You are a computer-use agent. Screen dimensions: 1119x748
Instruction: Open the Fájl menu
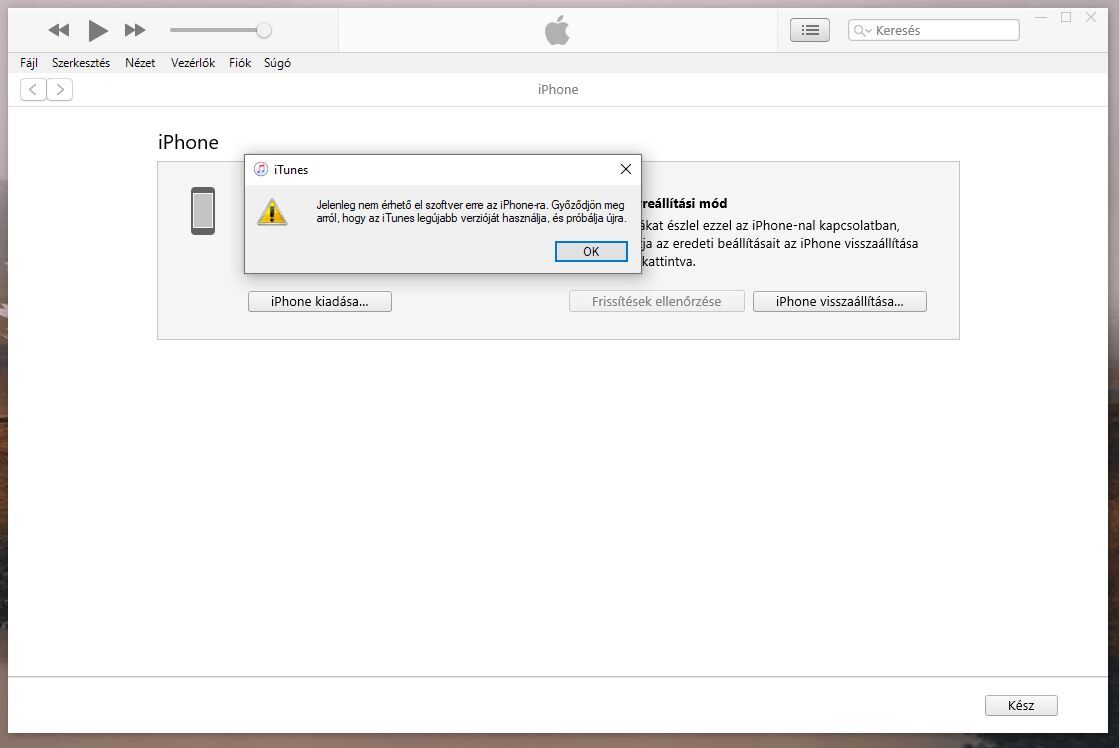coord(29,63)
